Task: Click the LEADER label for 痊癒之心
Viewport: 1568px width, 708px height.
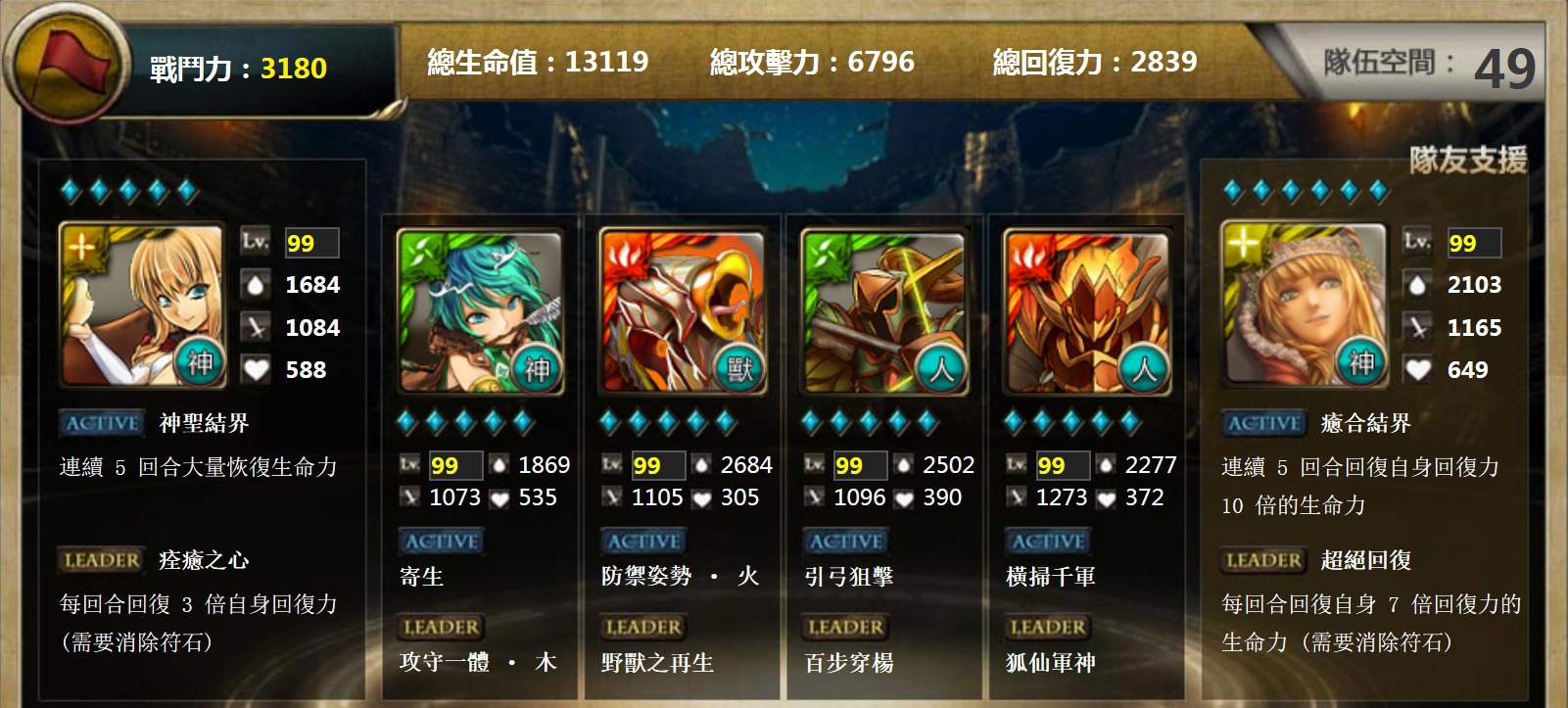Action: point(101,560)
